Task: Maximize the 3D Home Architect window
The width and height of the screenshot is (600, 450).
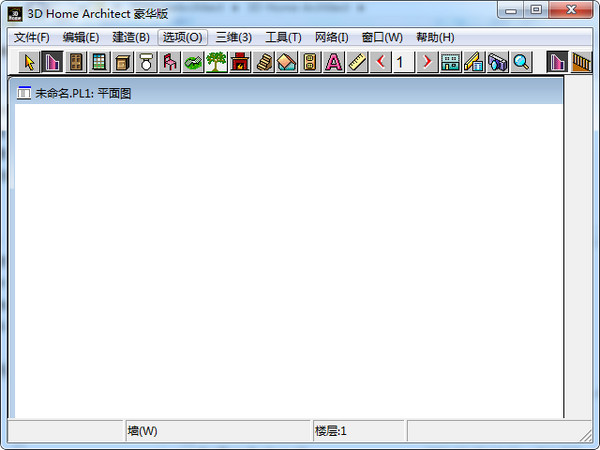Action: tap(536, 10)
